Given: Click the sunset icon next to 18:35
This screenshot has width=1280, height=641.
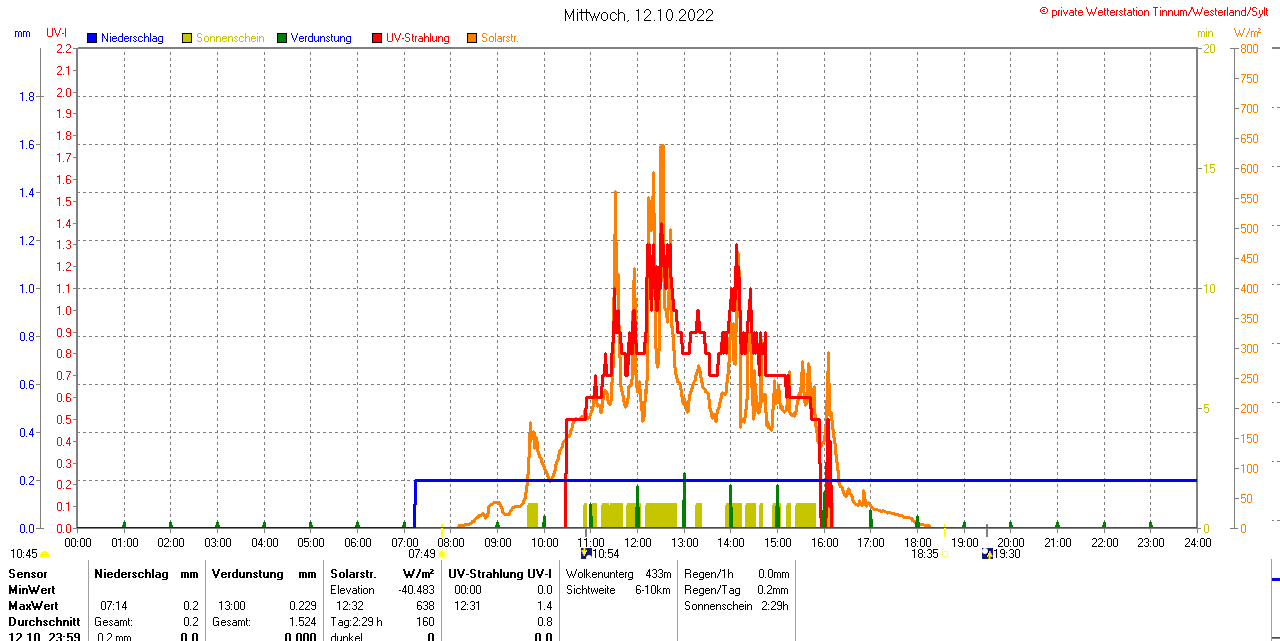Looking at the screenshot, I should coord(945,554).
